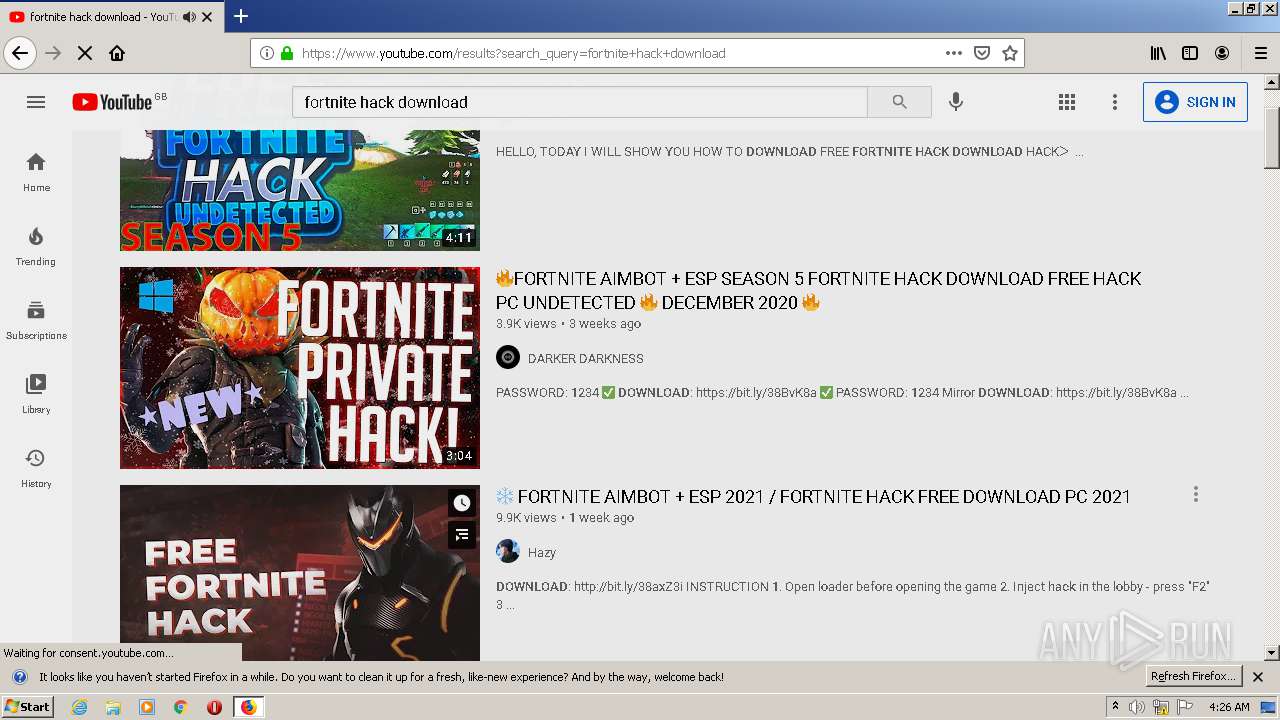Click the Refresh Firefox button
The width and height of the screenshot is (1280, 720).
click(1193, 677)
